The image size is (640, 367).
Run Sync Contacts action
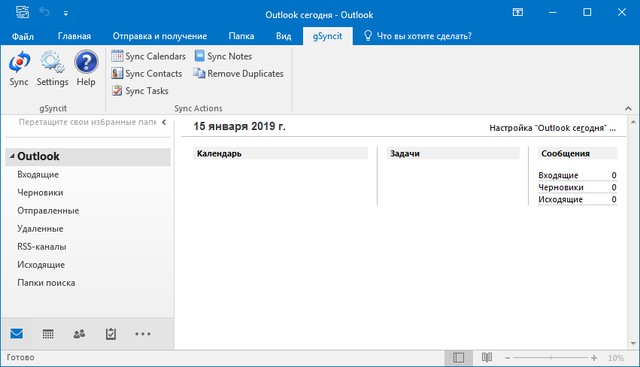click(147, 73)
